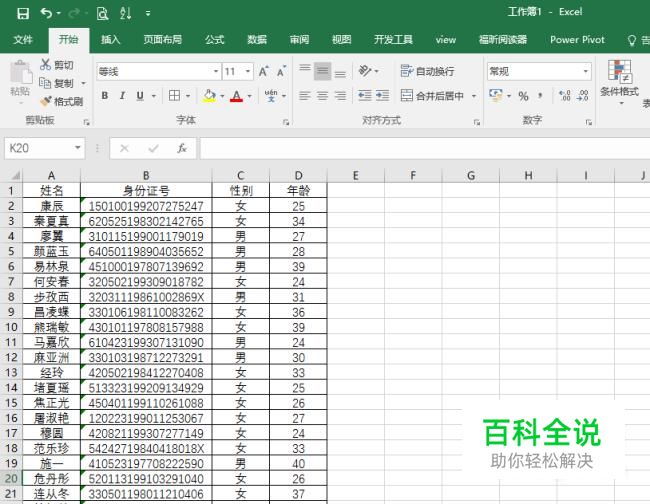
Task: Switch to the 数据 Data tab
Action: [x=257, y=39]
